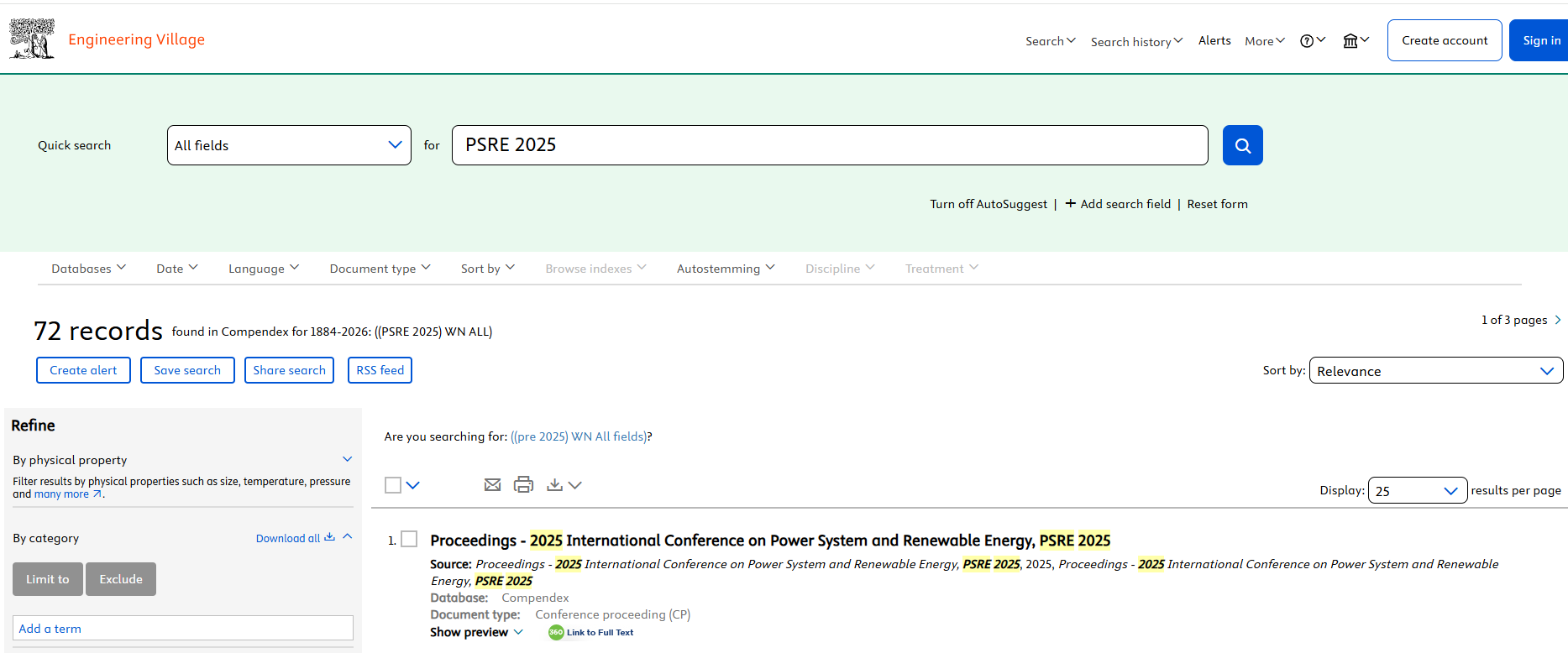Open the Date filter menu
The width and height of the screenshot is (1568, 653).
[177, 269]
